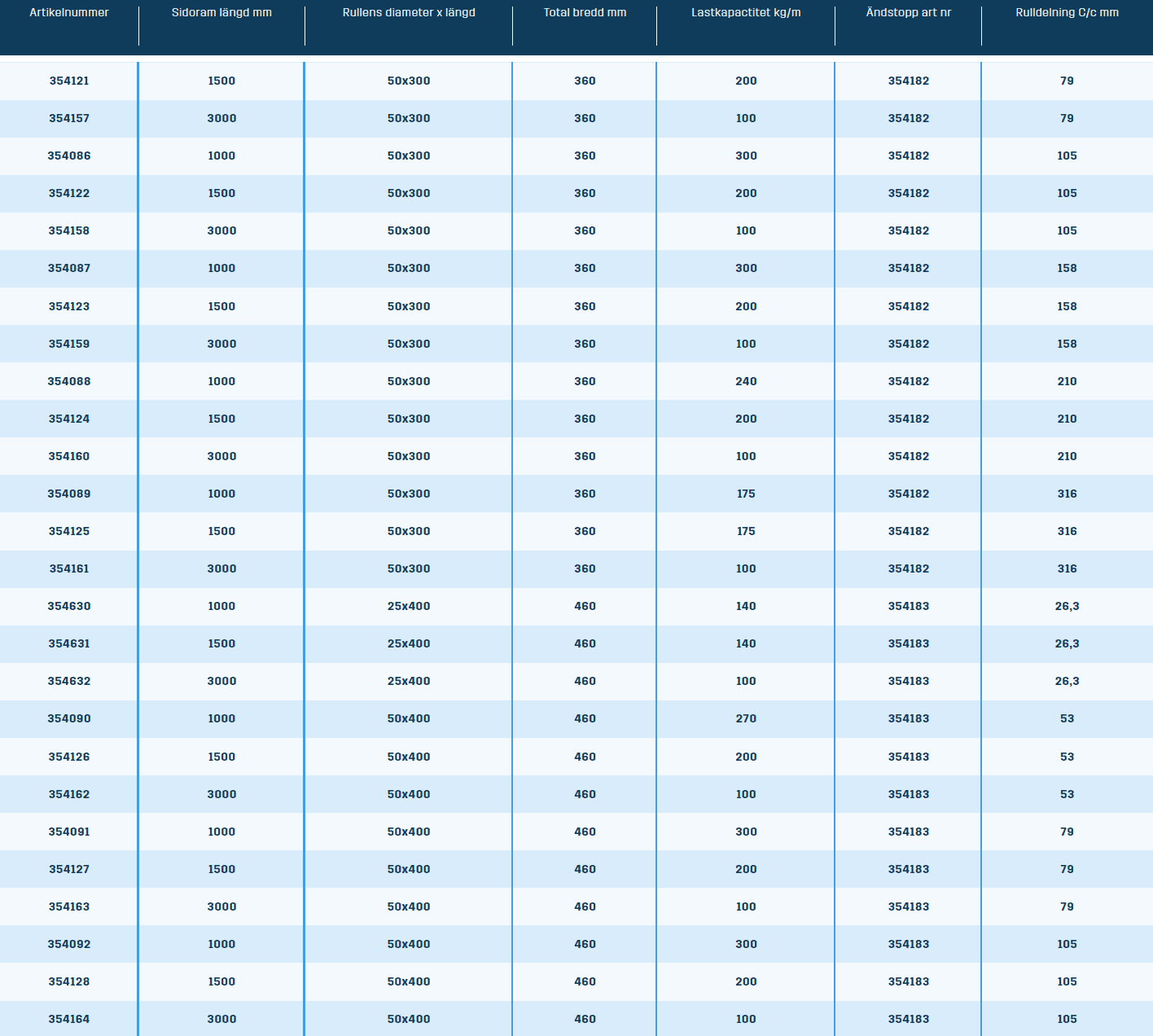Select article number 354123
Image resolution: width=1153 pixels, height=1036 pixels.
(x=69, y=307)
